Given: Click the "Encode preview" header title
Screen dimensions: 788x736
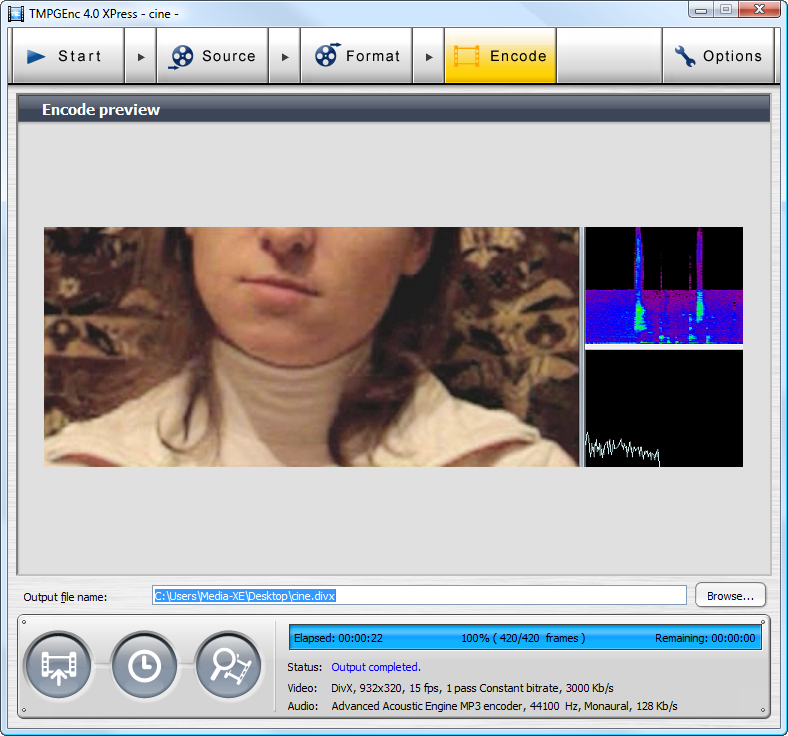Looking at the screenshot, I should coord(101,110).
